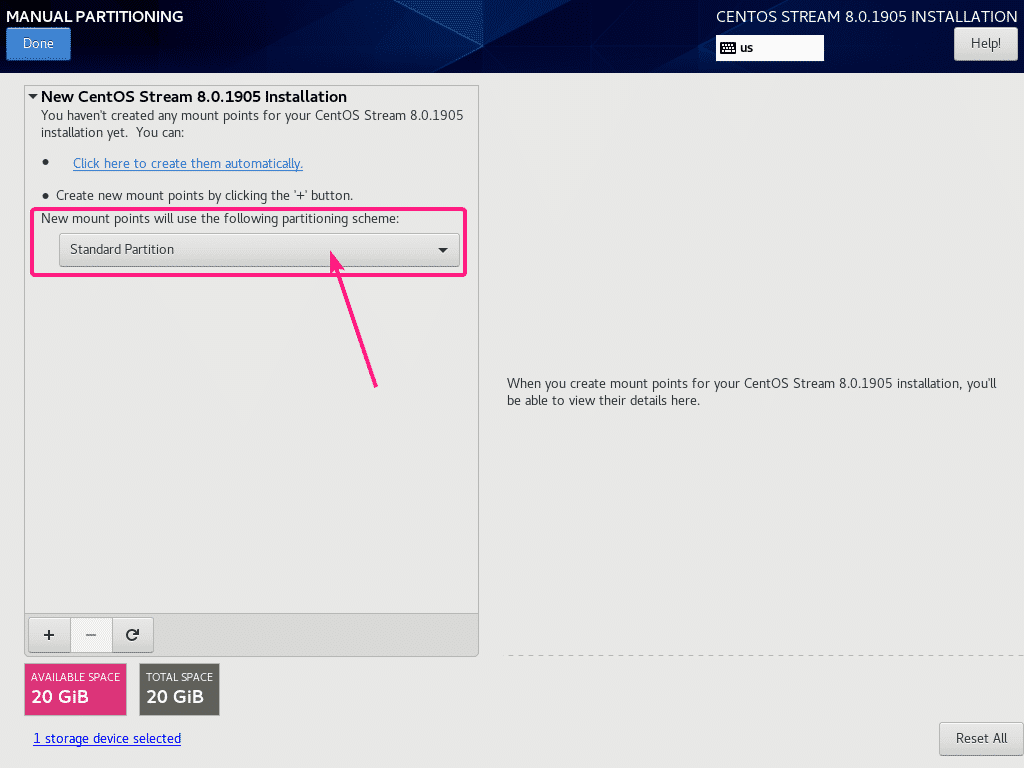Image resolution: width=1024 pixels, height=768 pixels.
Task: Click the minus remove mount point button
Action: [x=91, y=635]
